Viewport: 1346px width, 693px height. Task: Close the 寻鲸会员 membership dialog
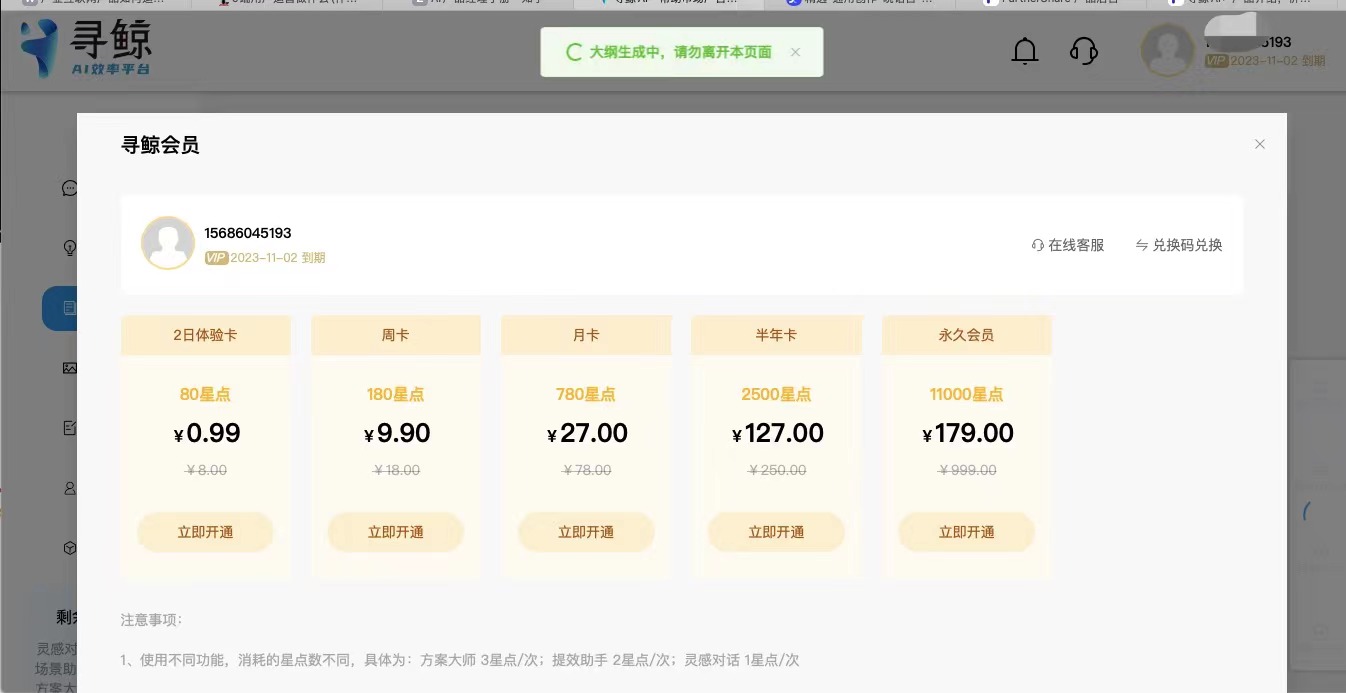(1260, 144)
